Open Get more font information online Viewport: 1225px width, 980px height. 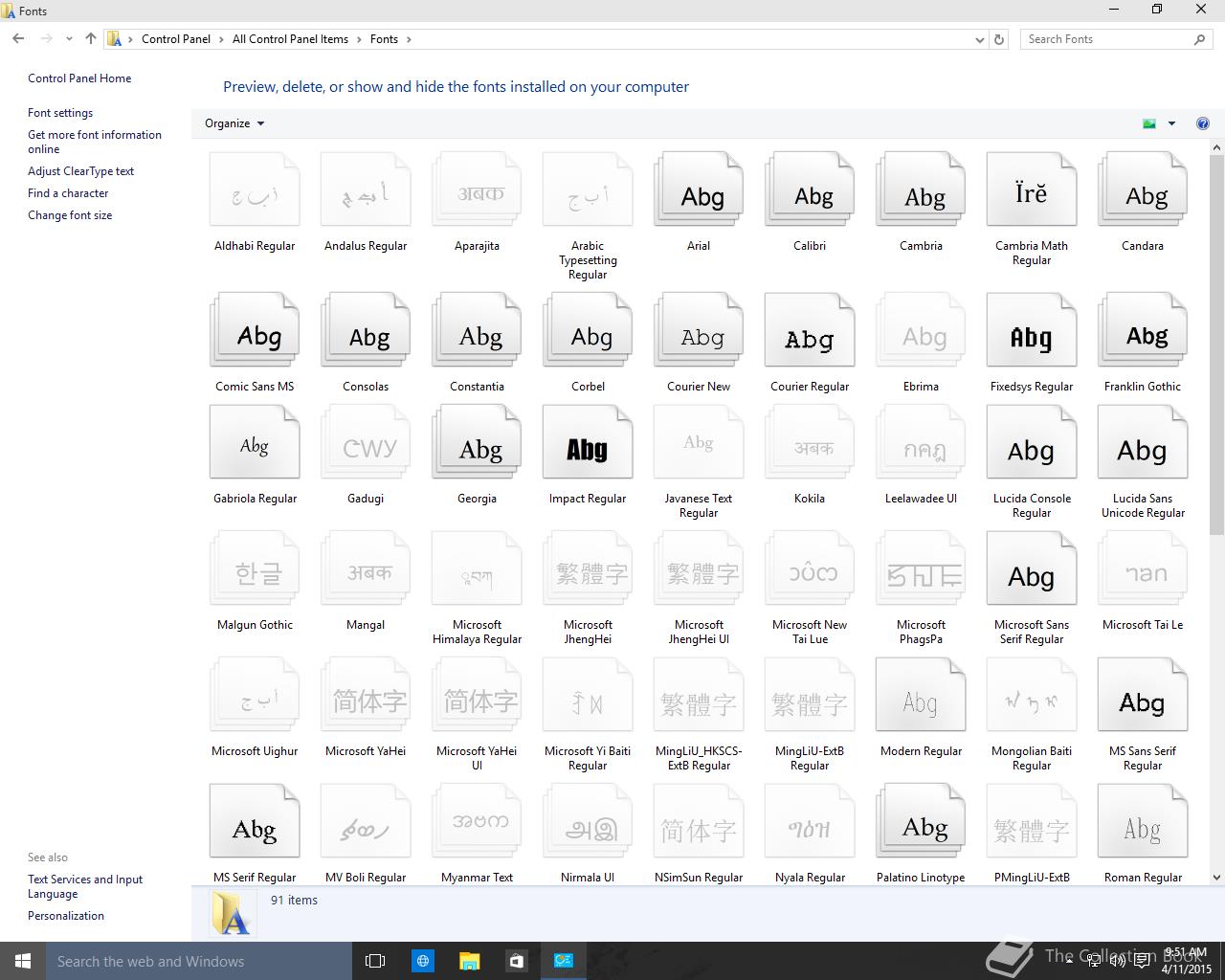(x=95, y=142)
